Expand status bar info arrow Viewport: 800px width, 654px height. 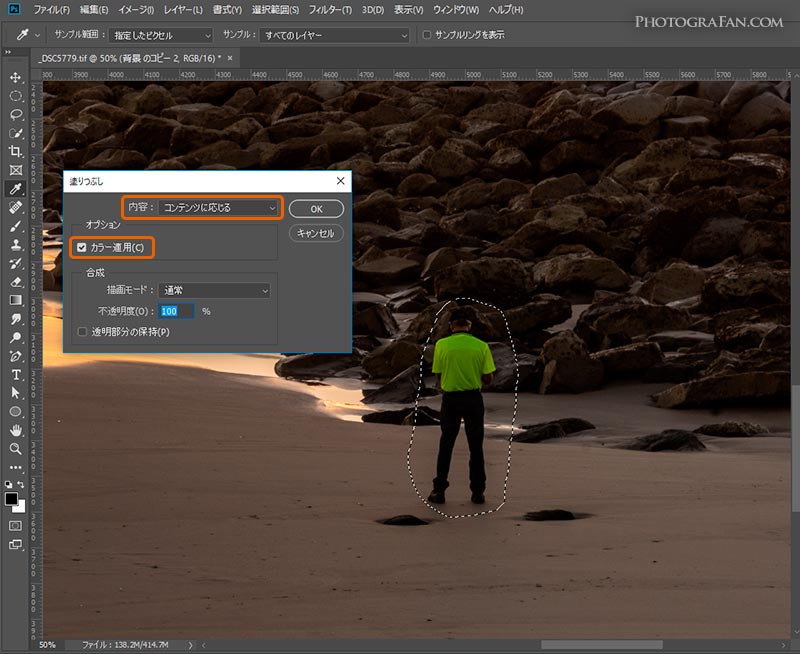[x=190, y=645]
